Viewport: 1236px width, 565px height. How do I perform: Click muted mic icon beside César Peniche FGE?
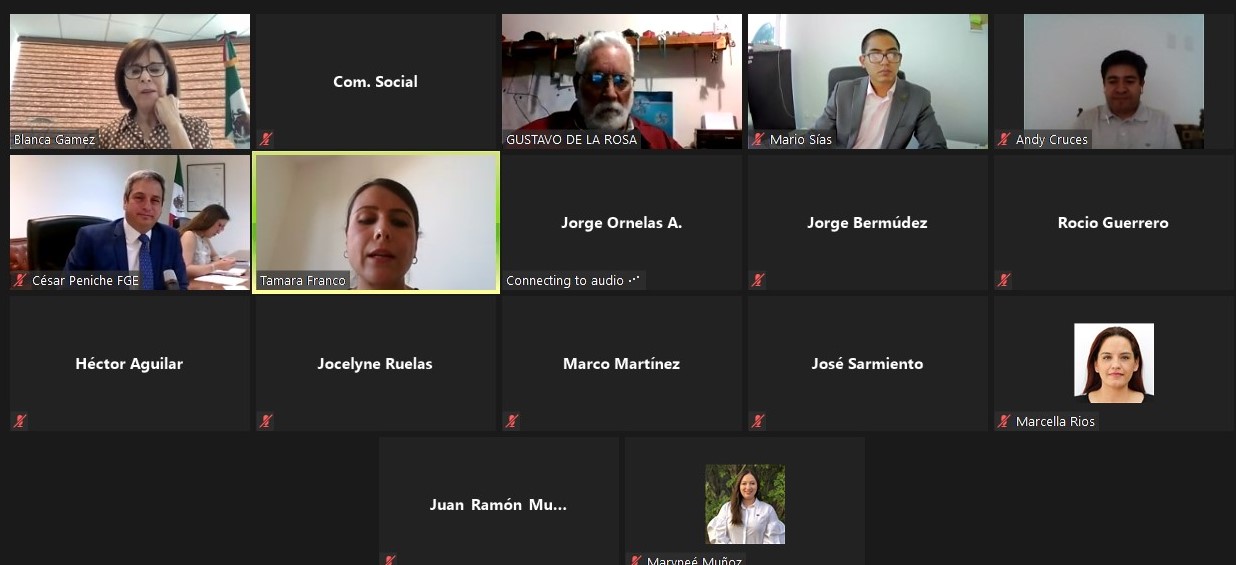coord(20,280)
